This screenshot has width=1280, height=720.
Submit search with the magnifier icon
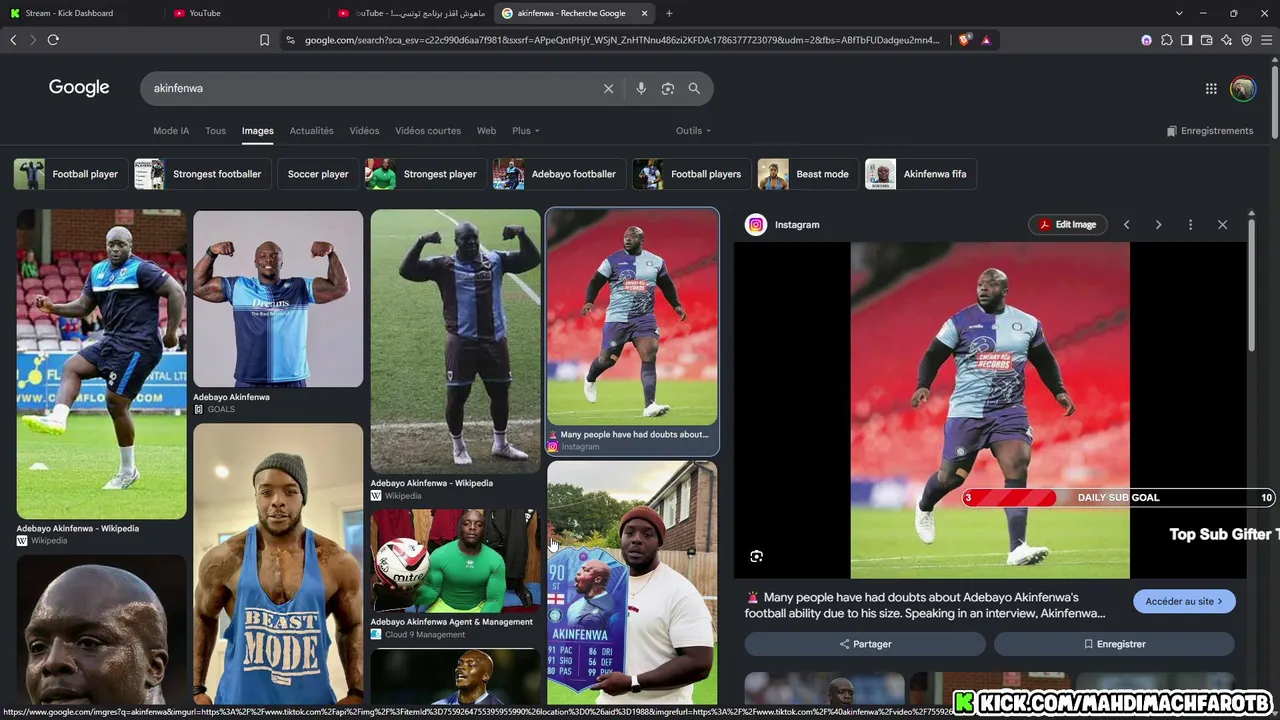pos(694,88)
